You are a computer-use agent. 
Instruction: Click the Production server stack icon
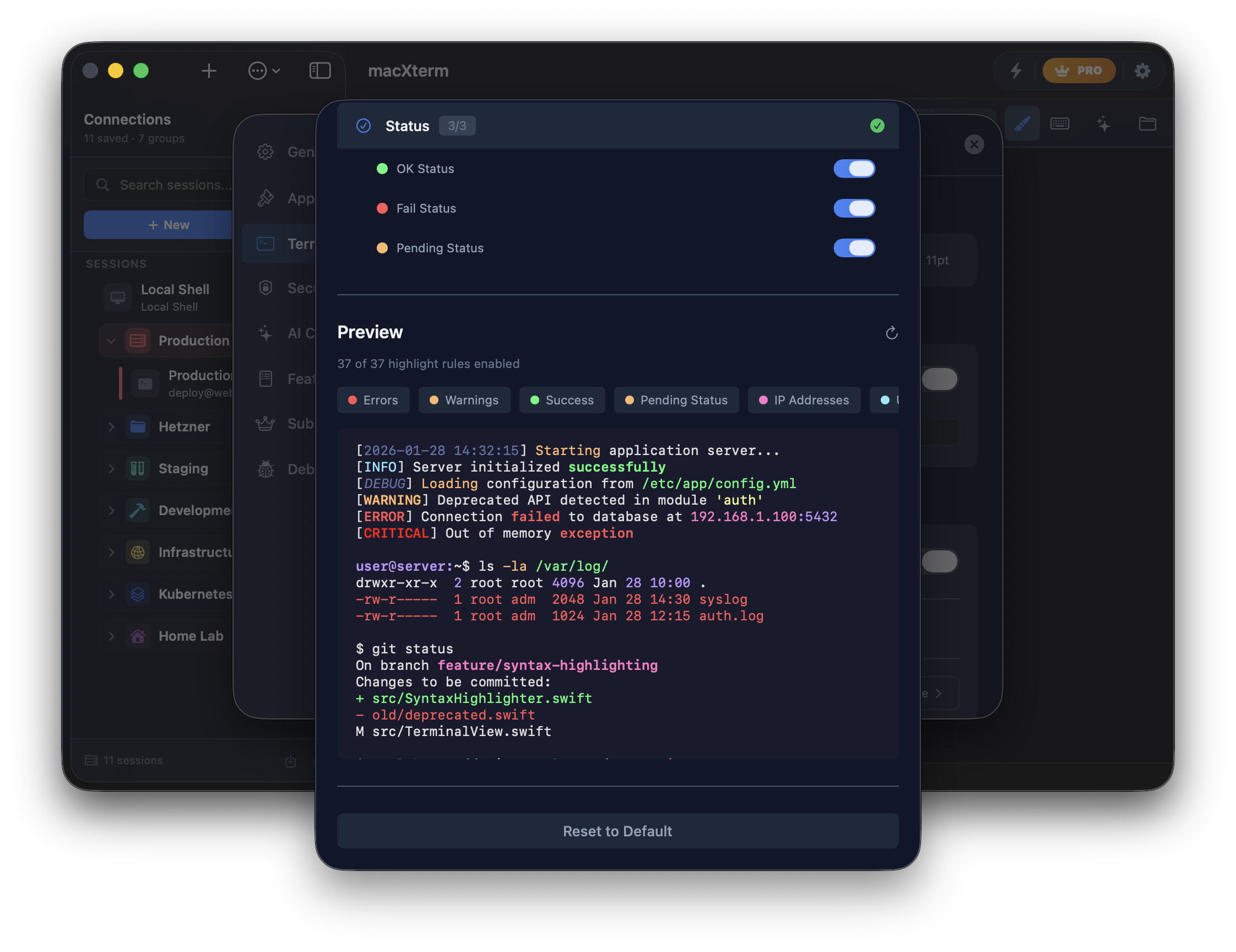tap(138, 340)
